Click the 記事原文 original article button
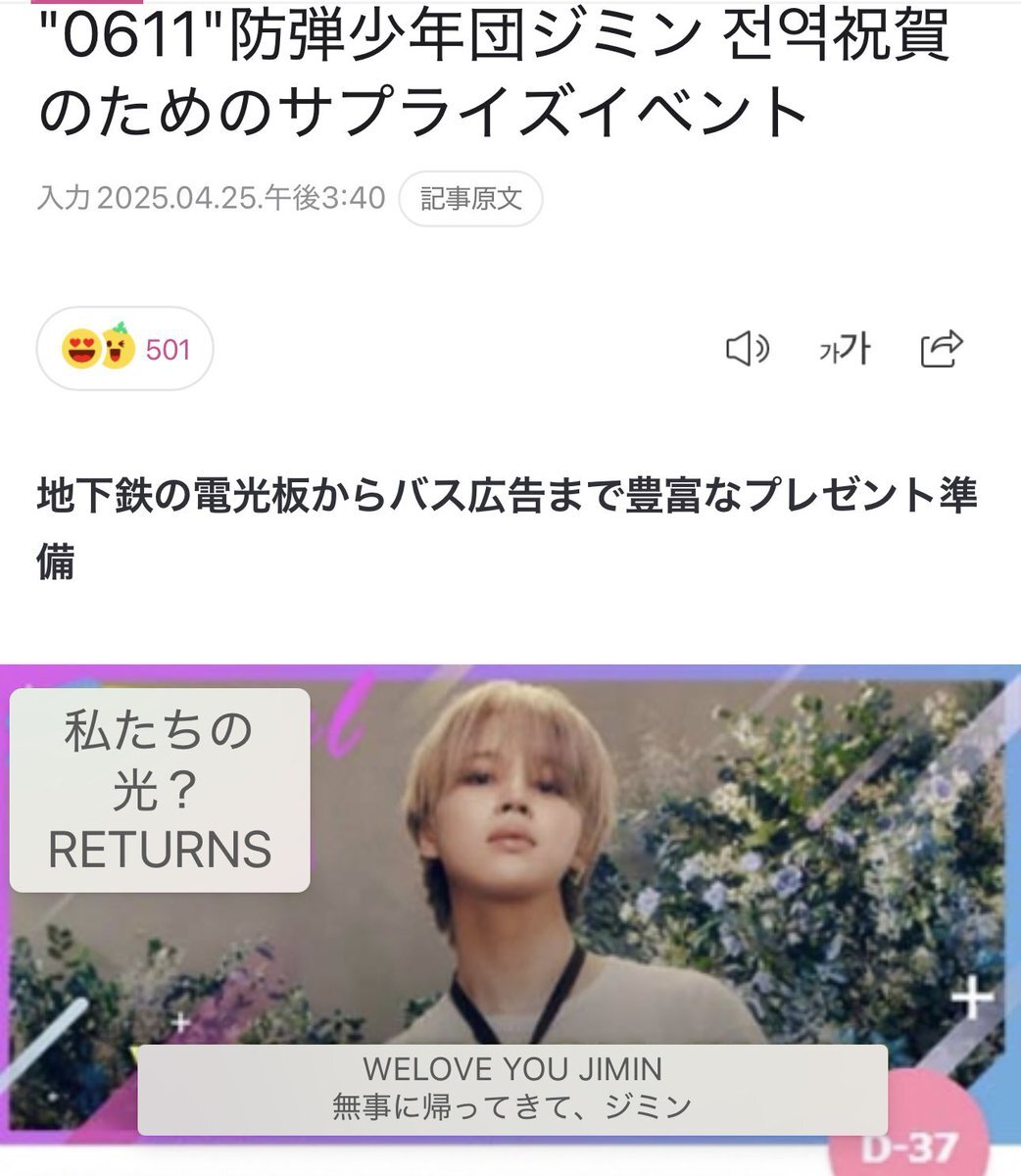 click(471, 199)
